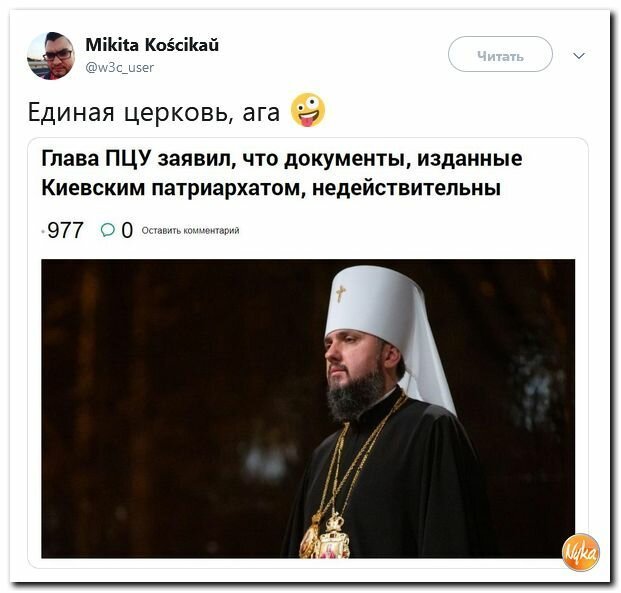Select the tweet text Единая церковь, ага
This screenshot has width=621, height=593.
coord(154,112)
